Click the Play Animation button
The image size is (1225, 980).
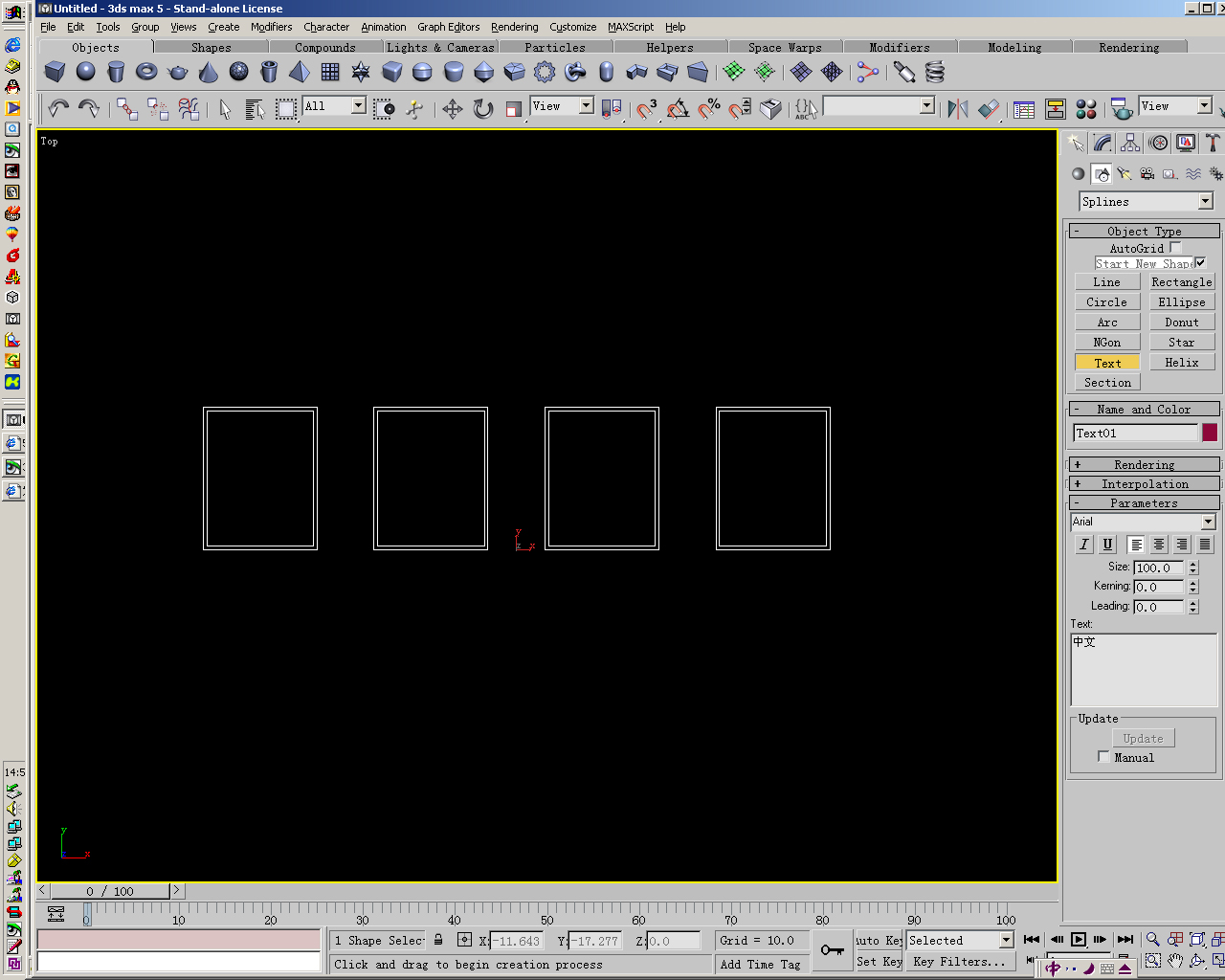1079,940
